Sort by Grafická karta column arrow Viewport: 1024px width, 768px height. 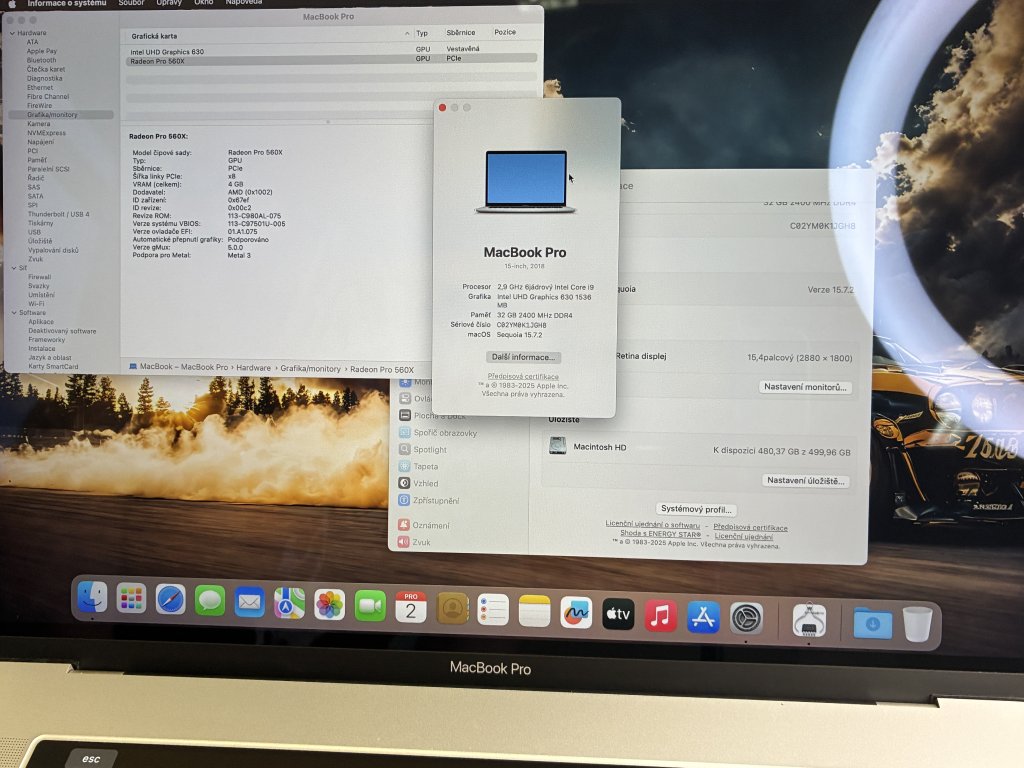407,33
